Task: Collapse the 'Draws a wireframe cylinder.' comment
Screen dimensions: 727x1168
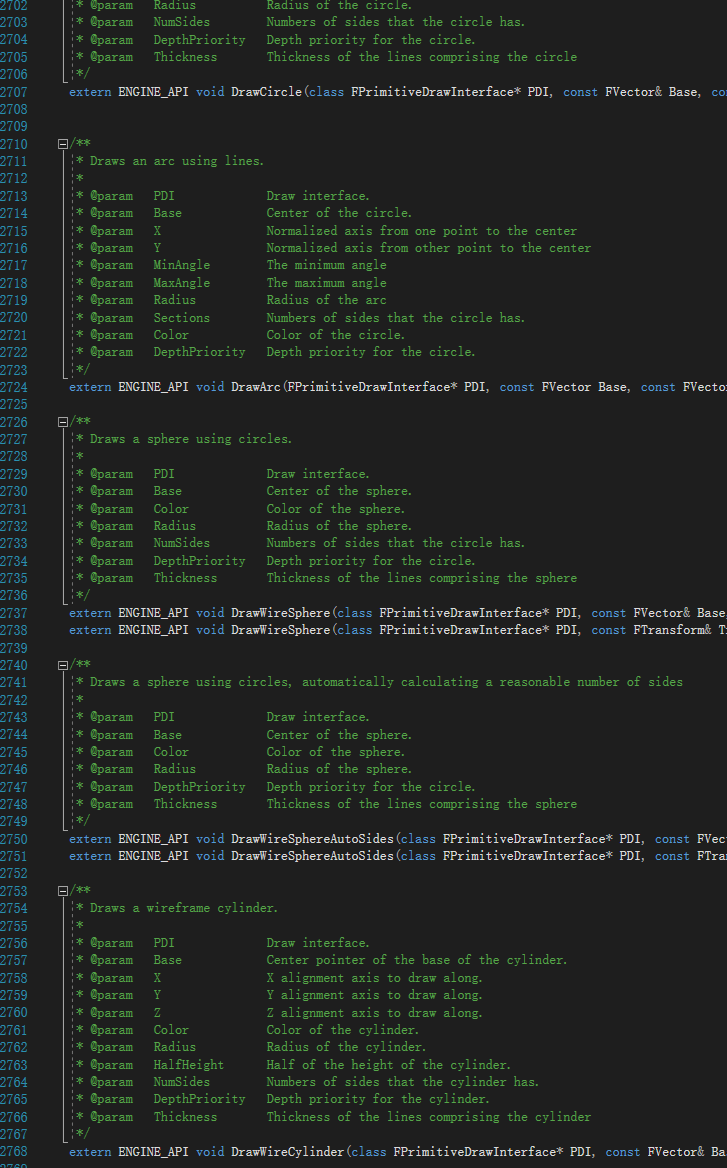Action: [x=63, y=891]
